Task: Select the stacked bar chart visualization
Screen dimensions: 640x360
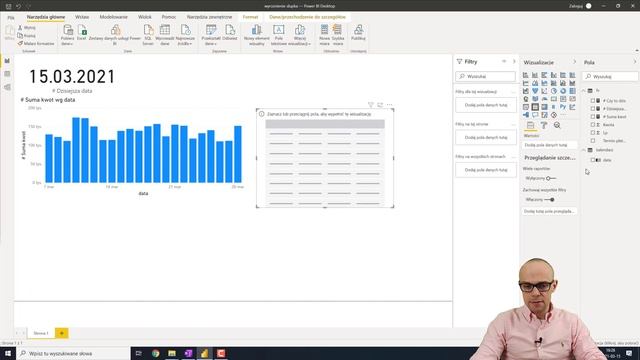Action: (526, 75)
